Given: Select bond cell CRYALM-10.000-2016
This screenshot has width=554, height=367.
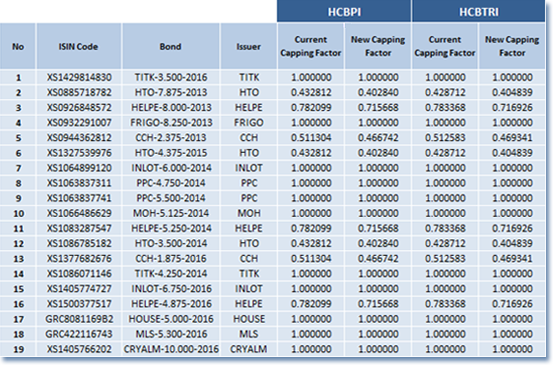Looking at the screenshot, I should (171, 349).
